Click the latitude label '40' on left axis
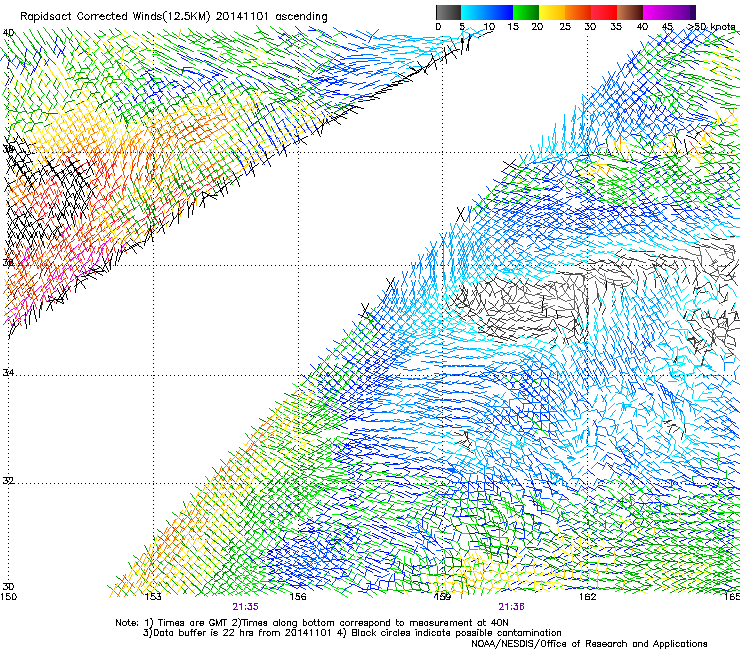This screenshot has width=740, height=650. [x=8, y=33]
